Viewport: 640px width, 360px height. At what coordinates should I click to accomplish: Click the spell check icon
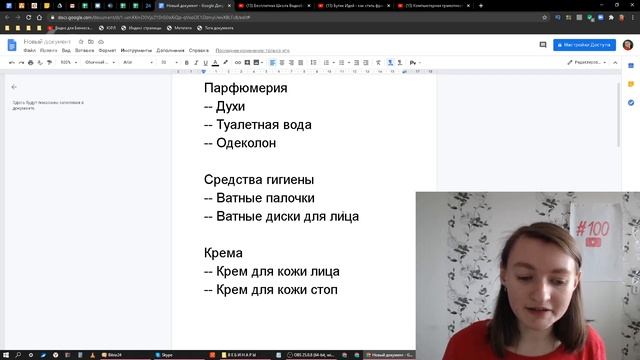pyautogui.click(x=40, y=62)
